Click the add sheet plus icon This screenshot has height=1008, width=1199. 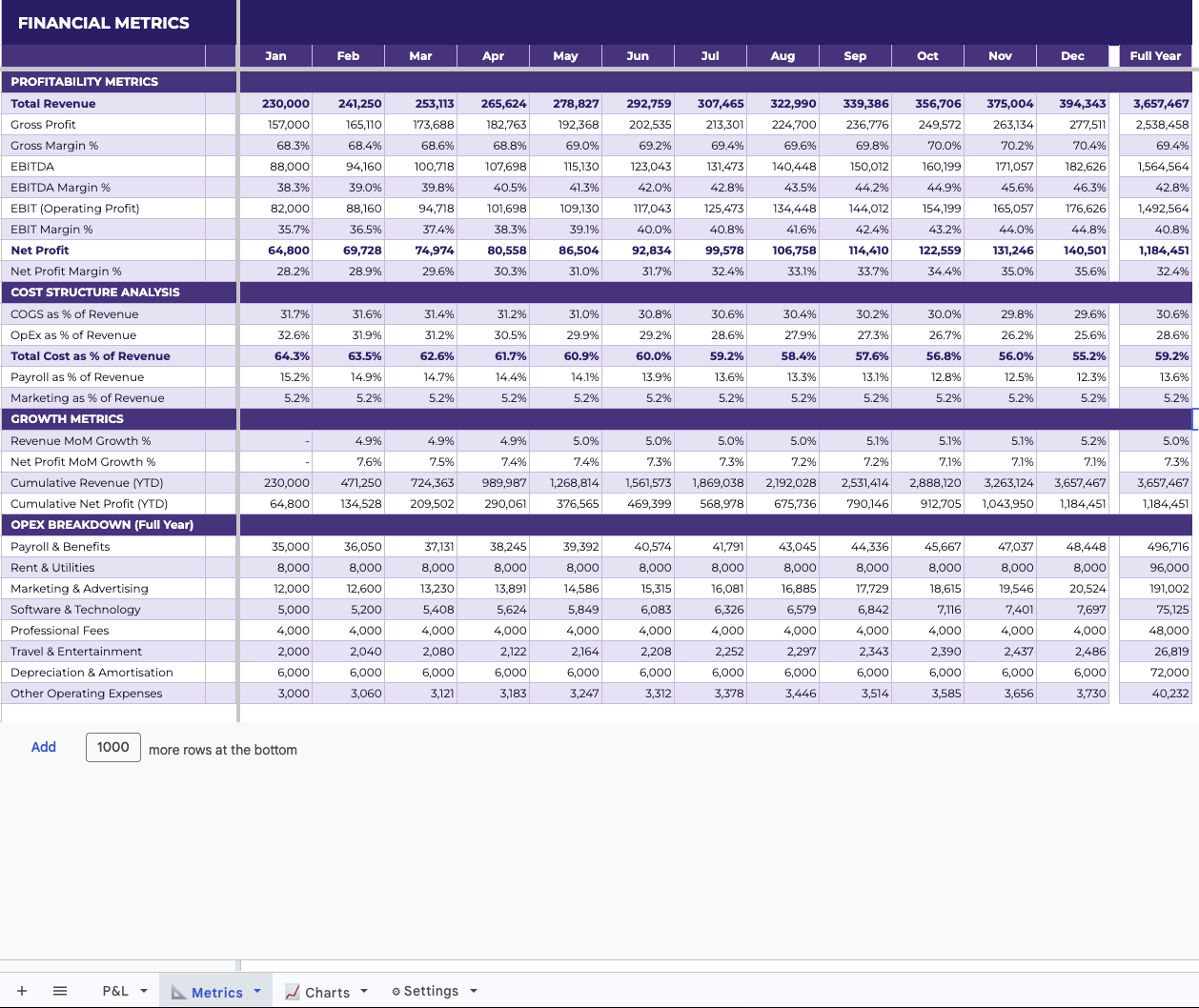tap(22, 991)
